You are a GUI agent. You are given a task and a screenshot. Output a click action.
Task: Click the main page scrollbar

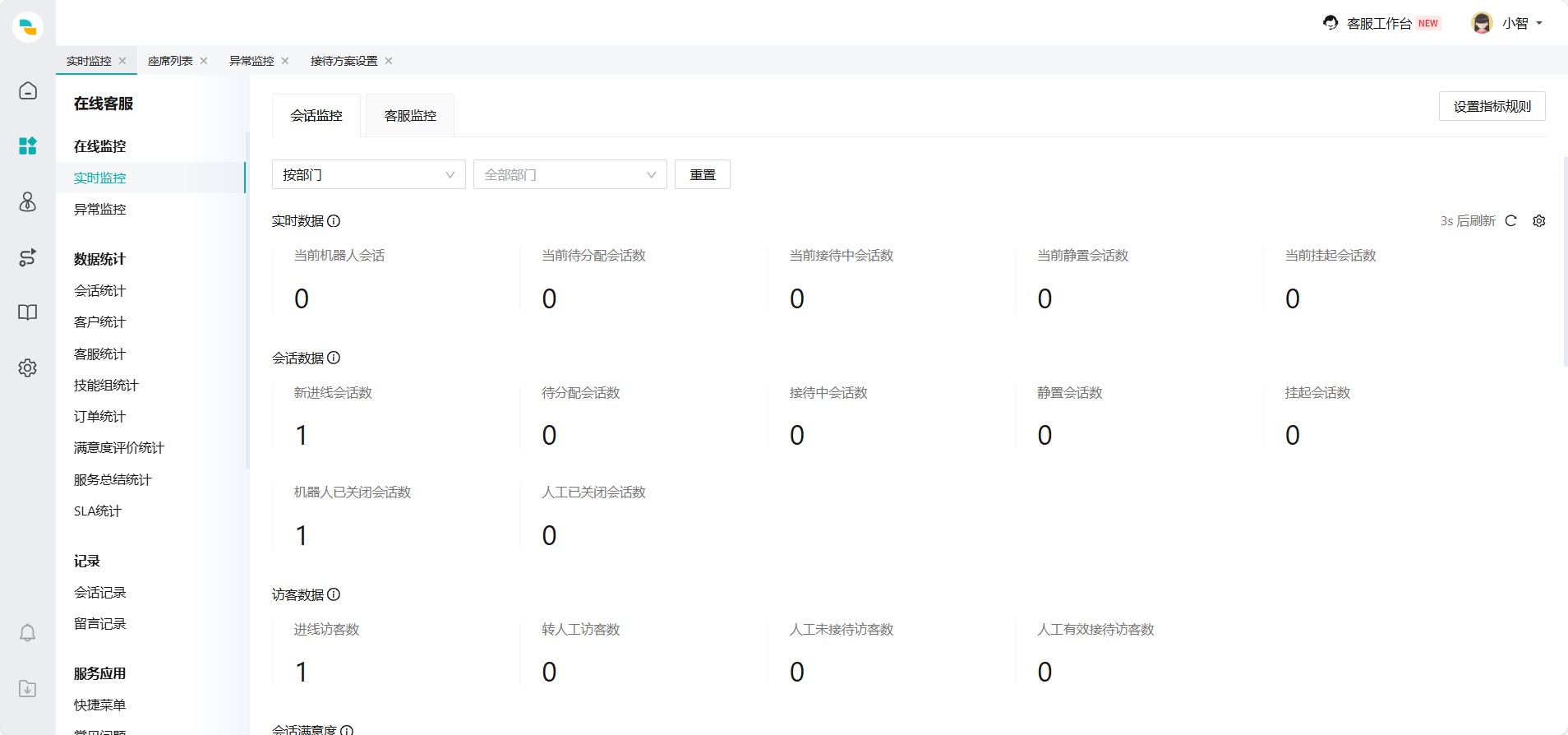pyautogui.click(x=1566, y=261)
